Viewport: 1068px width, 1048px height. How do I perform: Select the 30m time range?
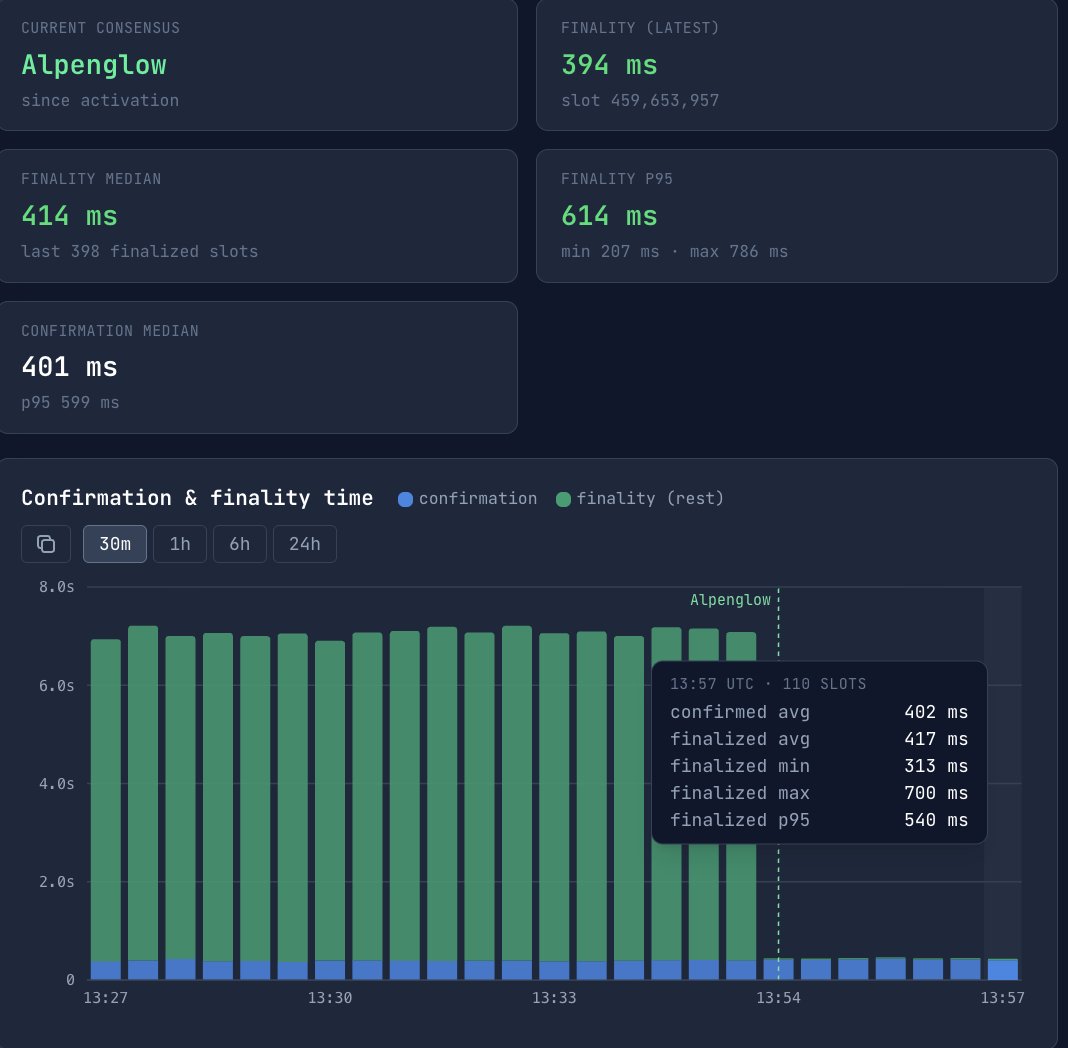pyautogui.click(x=114, y=544)
